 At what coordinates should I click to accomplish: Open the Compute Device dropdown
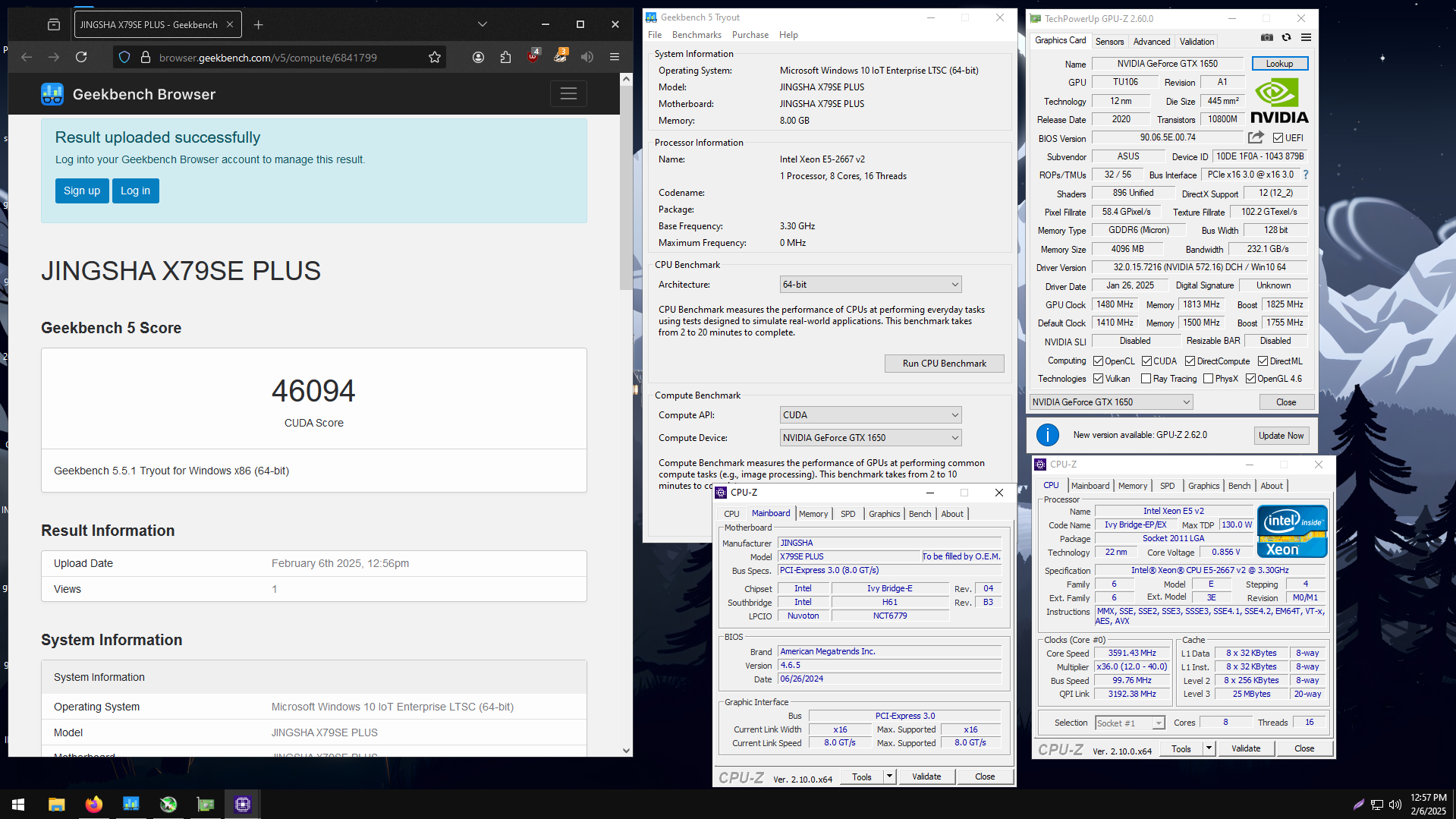point(870,438)
